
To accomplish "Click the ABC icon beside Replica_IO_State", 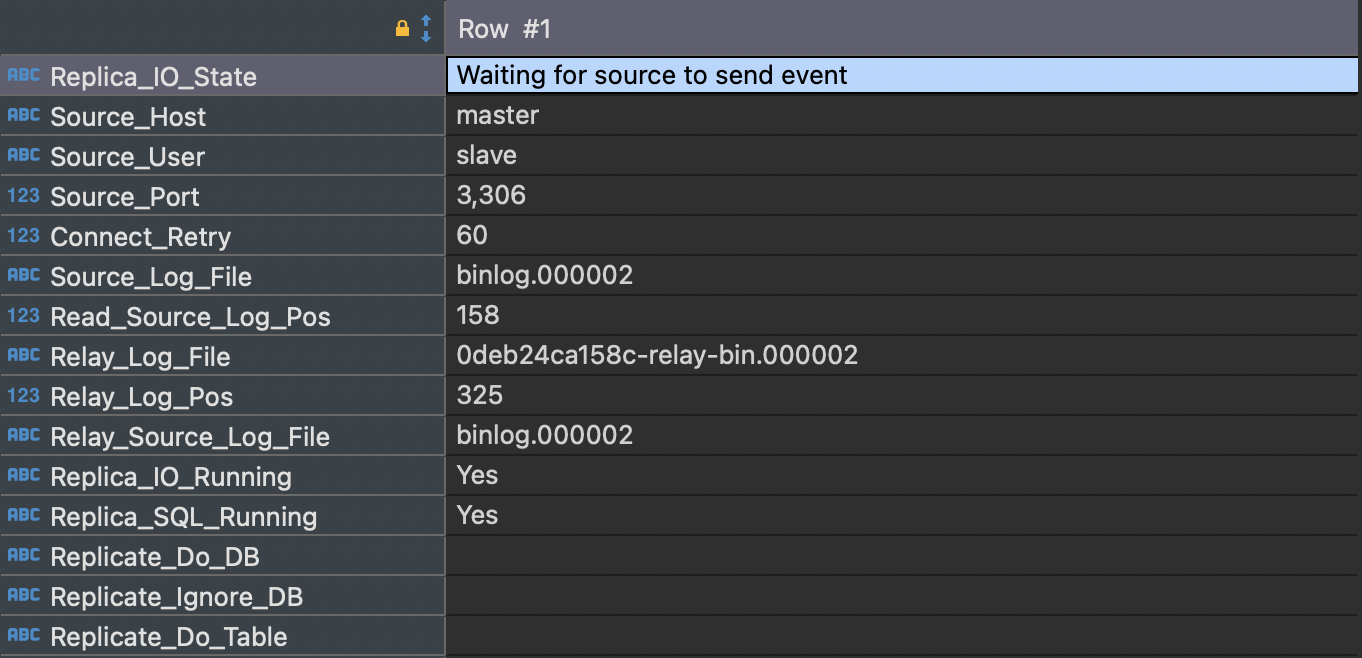I will click(x=24, y=76).
